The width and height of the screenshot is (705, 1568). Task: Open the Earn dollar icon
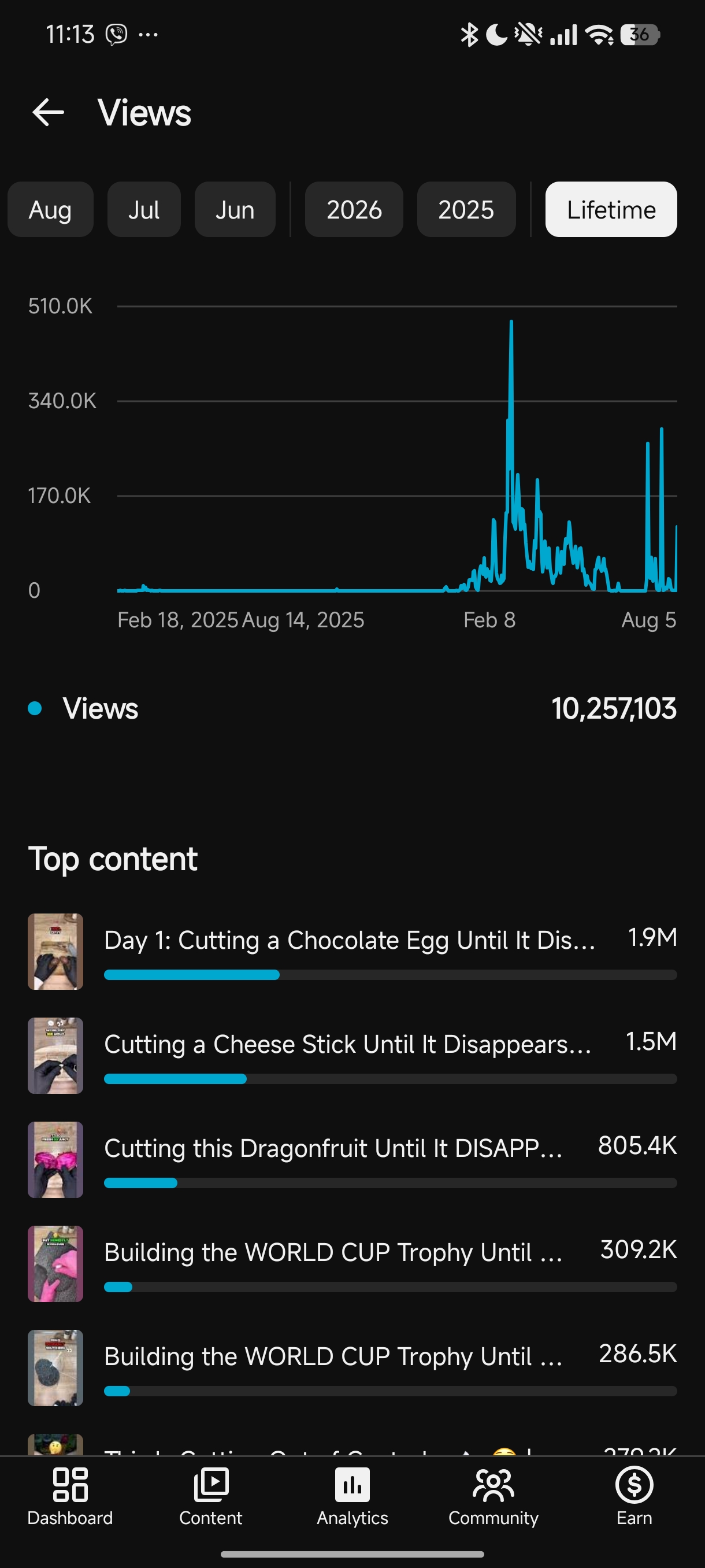pos(634,1484)
